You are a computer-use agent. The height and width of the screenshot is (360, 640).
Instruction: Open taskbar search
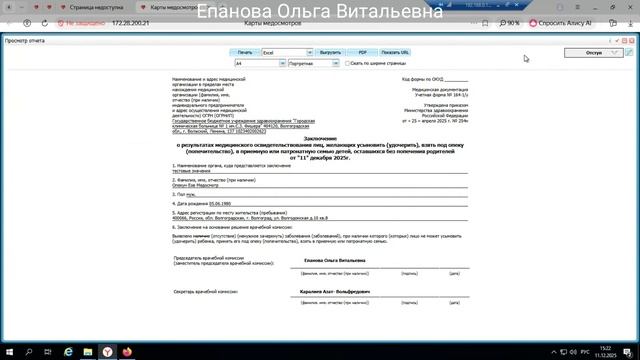coord(29,352)
